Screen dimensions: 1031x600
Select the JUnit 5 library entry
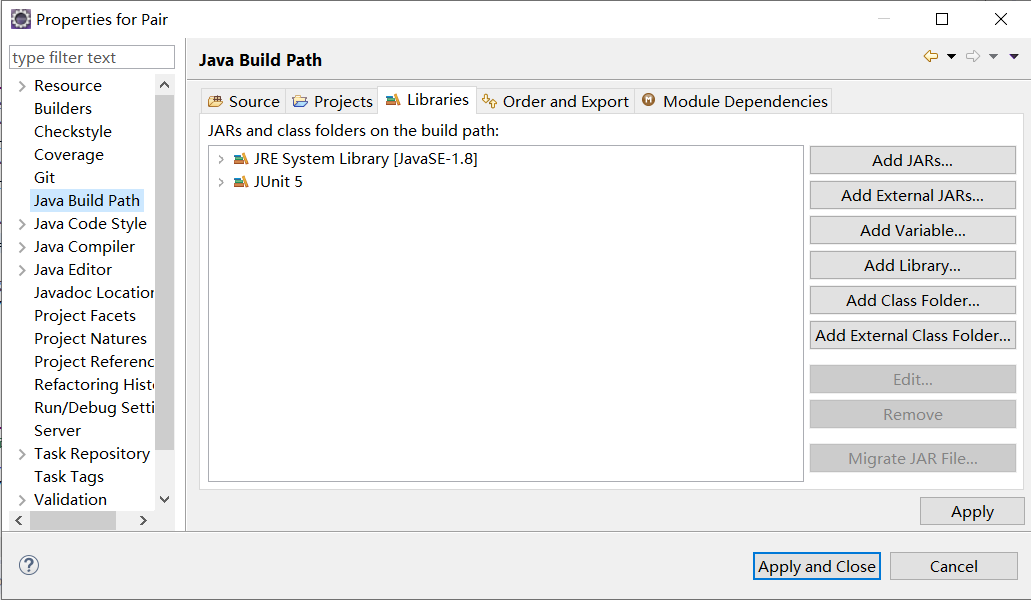278,182
